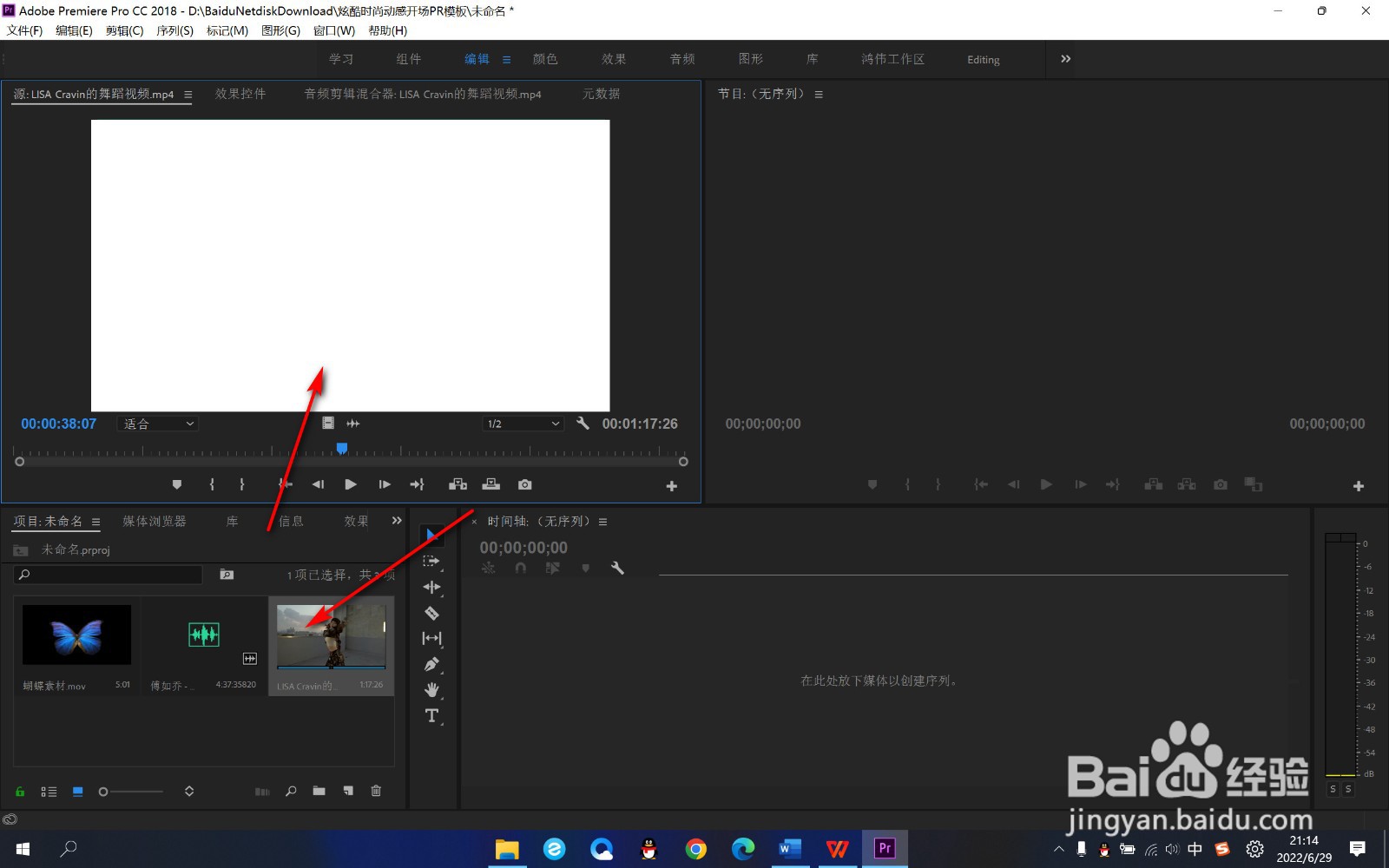Open the 窗口(W) menu
This screenshot has height=868, width=1389.
(x=334, y=30)
